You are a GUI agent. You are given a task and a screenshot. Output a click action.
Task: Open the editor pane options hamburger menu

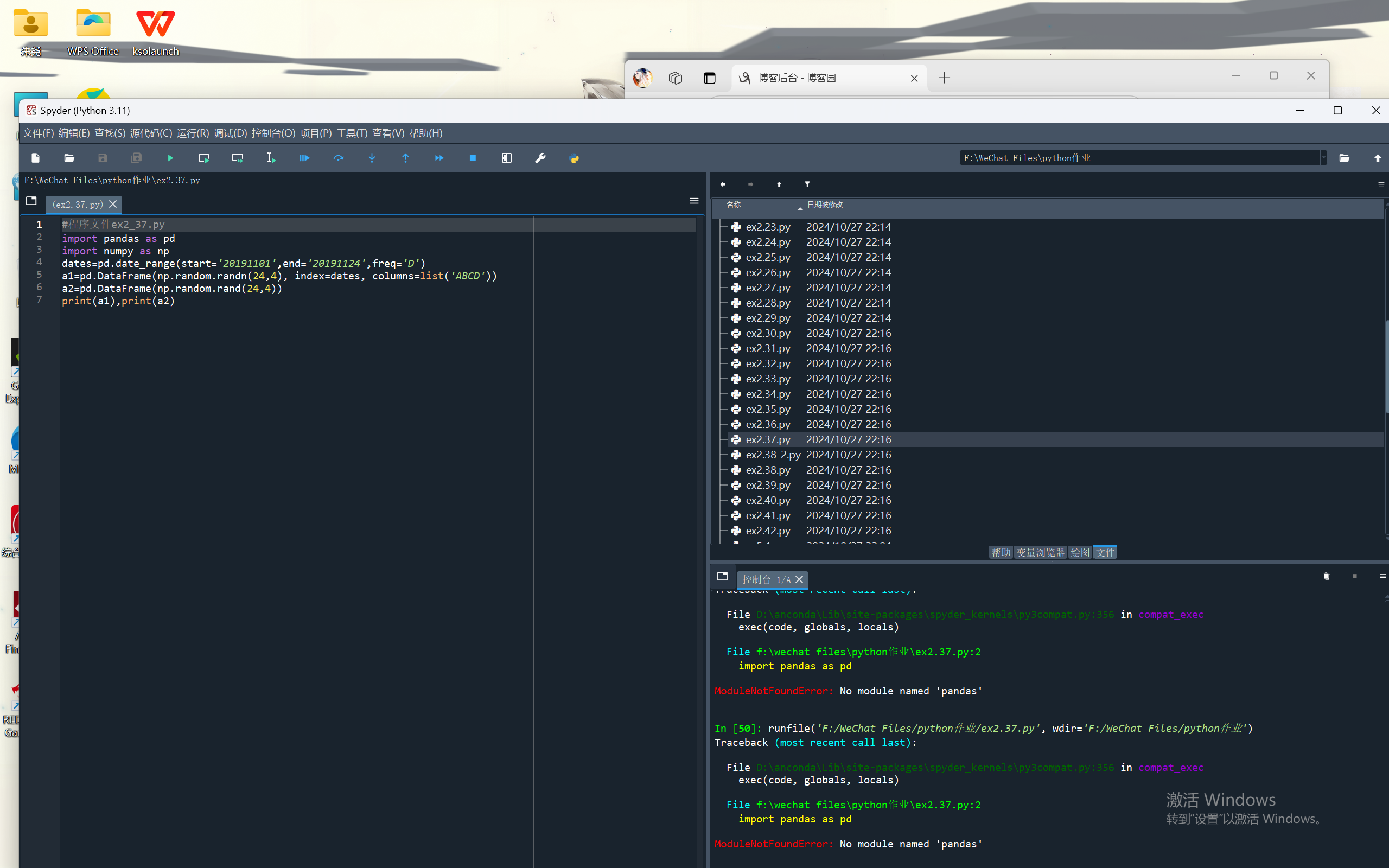[694, 201]
